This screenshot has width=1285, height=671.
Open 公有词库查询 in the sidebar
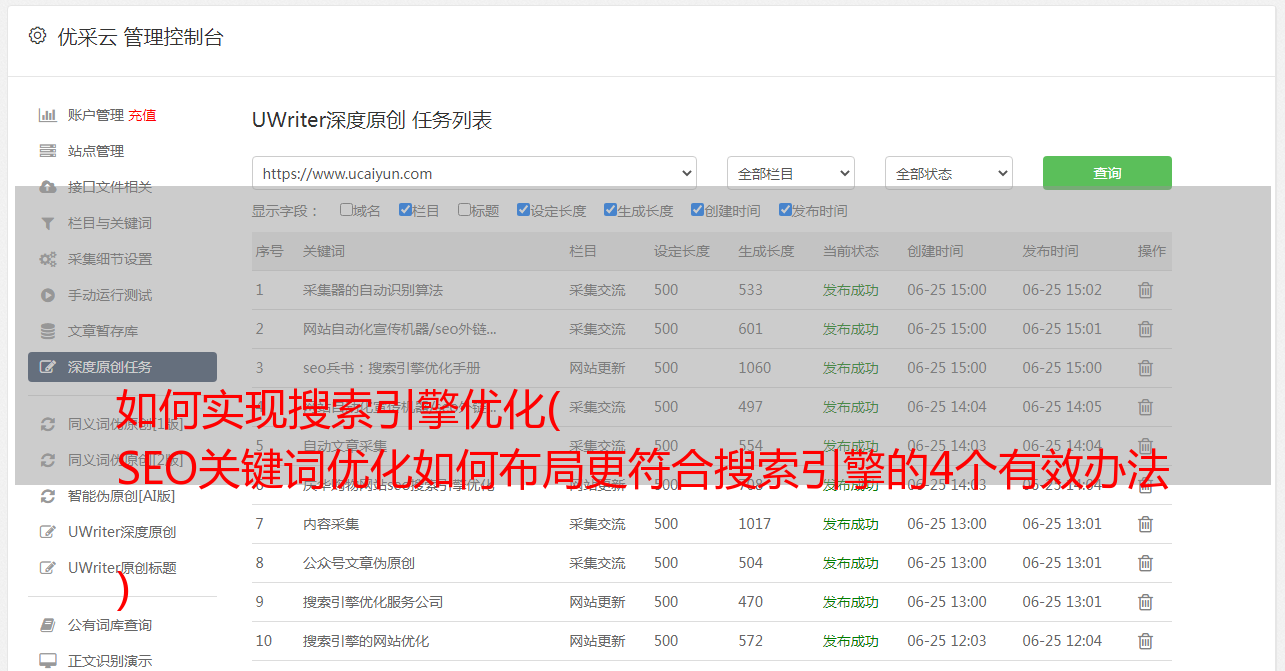109,625
